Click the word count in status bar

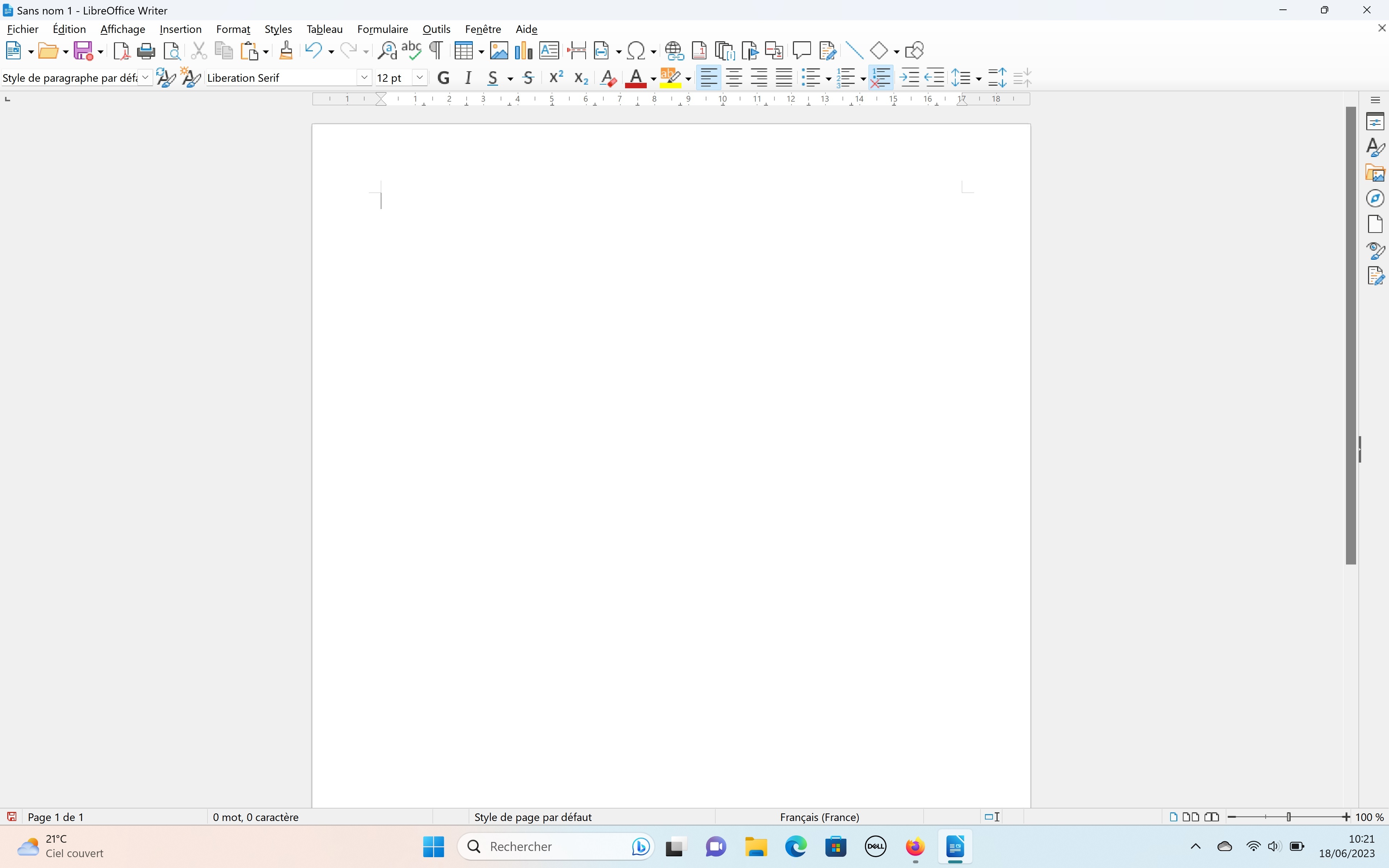[255, 817]
